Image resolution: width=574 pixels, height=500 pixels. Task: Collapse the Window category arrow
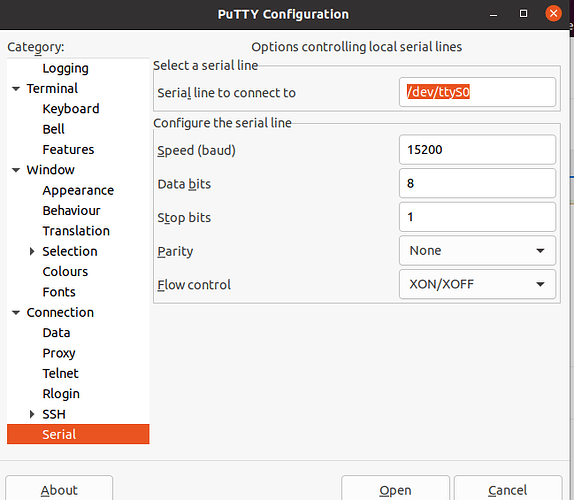pyautogui.click(x=16, y=170)
